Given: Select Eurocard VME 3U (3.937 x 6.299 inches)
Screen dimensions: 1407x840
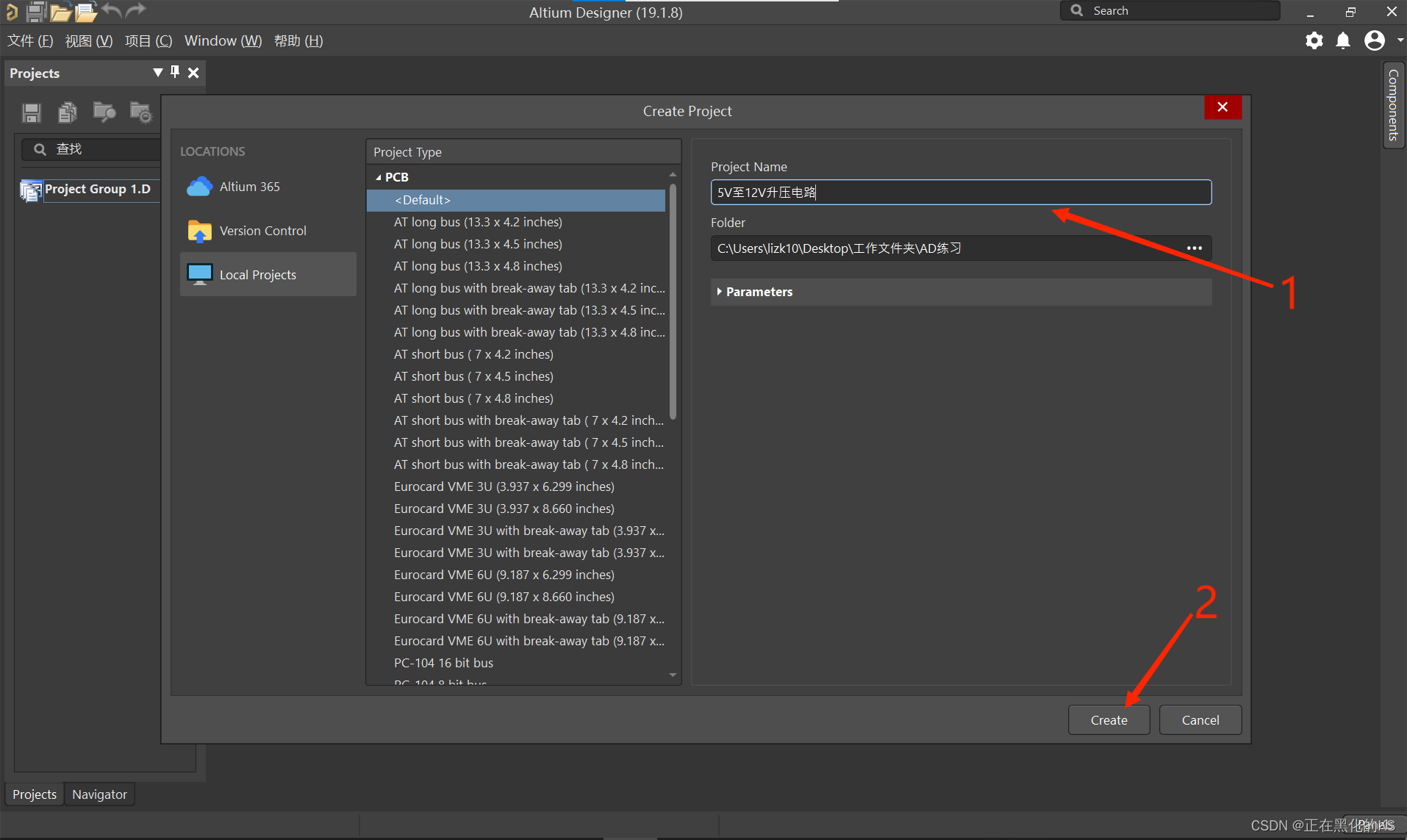Looking at the screenshot, I should coord(516,487).
